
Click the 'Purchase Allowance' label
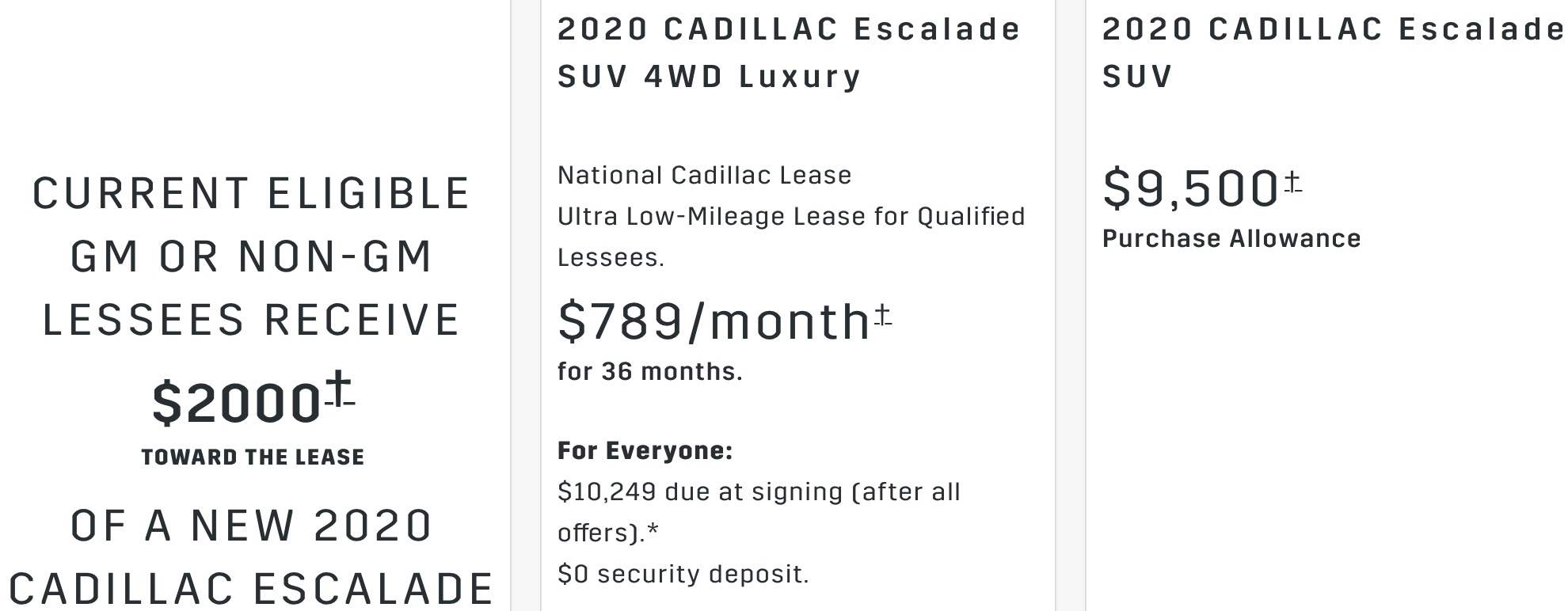click(1231, 238)
